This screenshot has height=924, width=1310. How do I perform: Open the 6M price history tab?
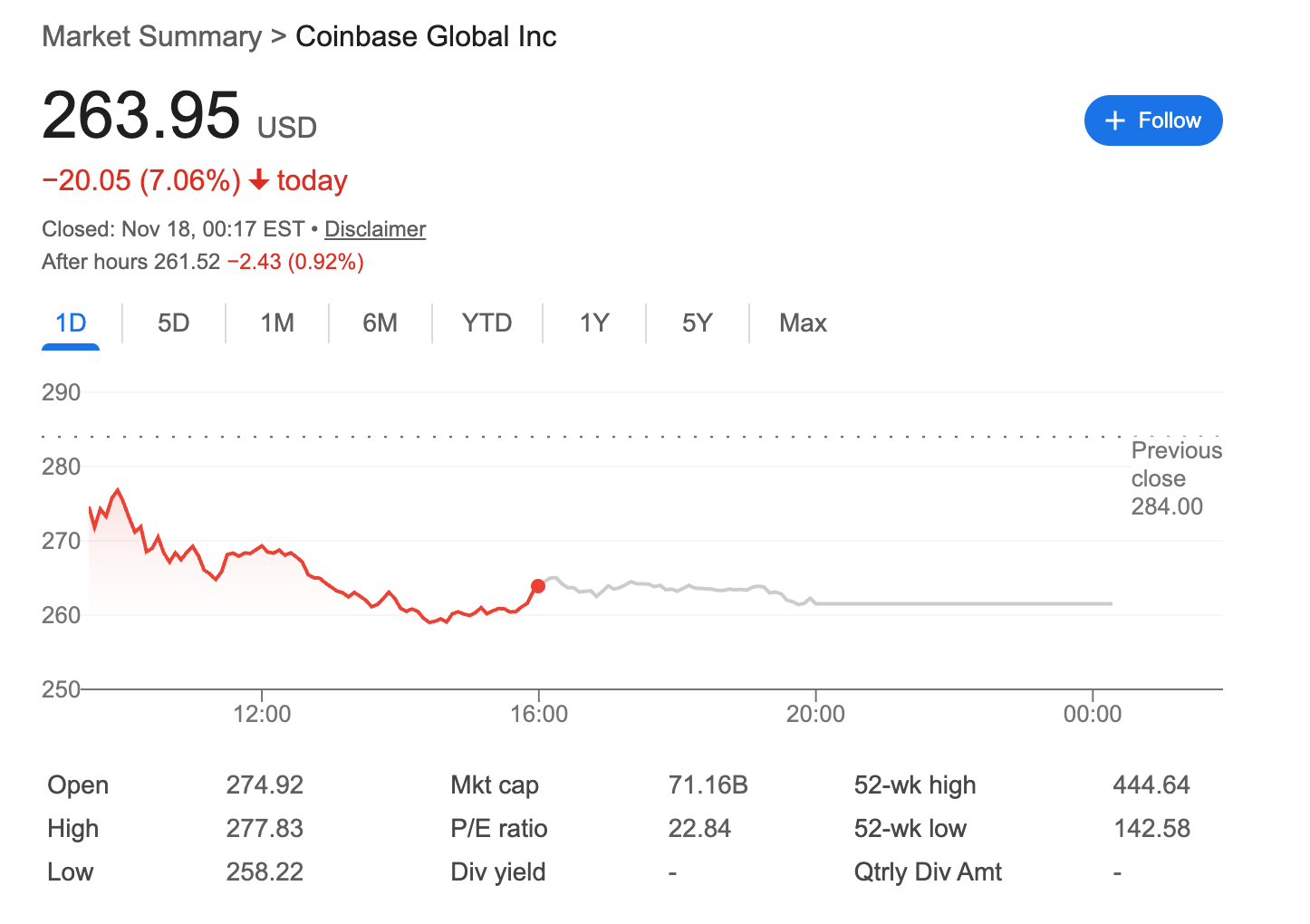[380, 322]
